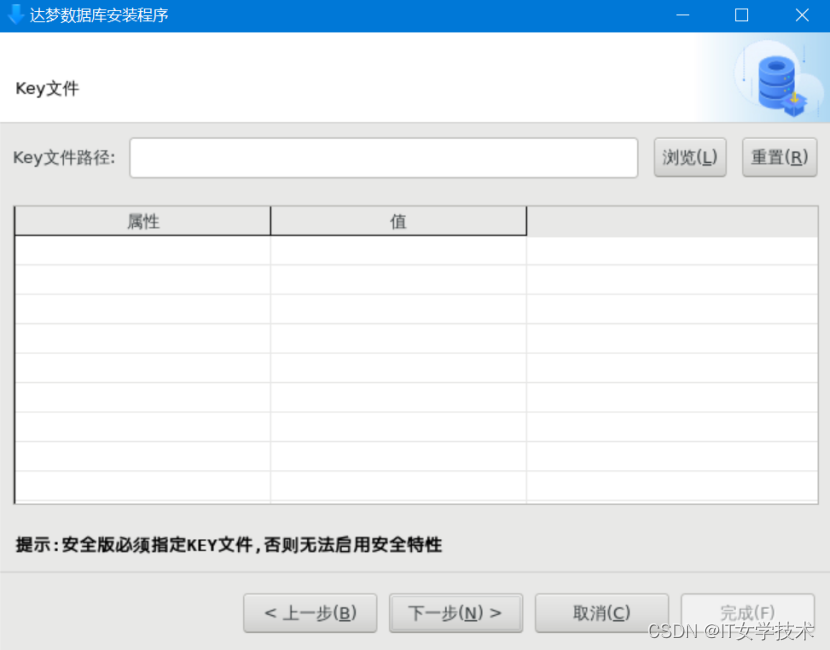Click the disabled 完成(F) finish button
This screenshot has width=830, height=650.
pyautogui.click(x=747, y=612)
